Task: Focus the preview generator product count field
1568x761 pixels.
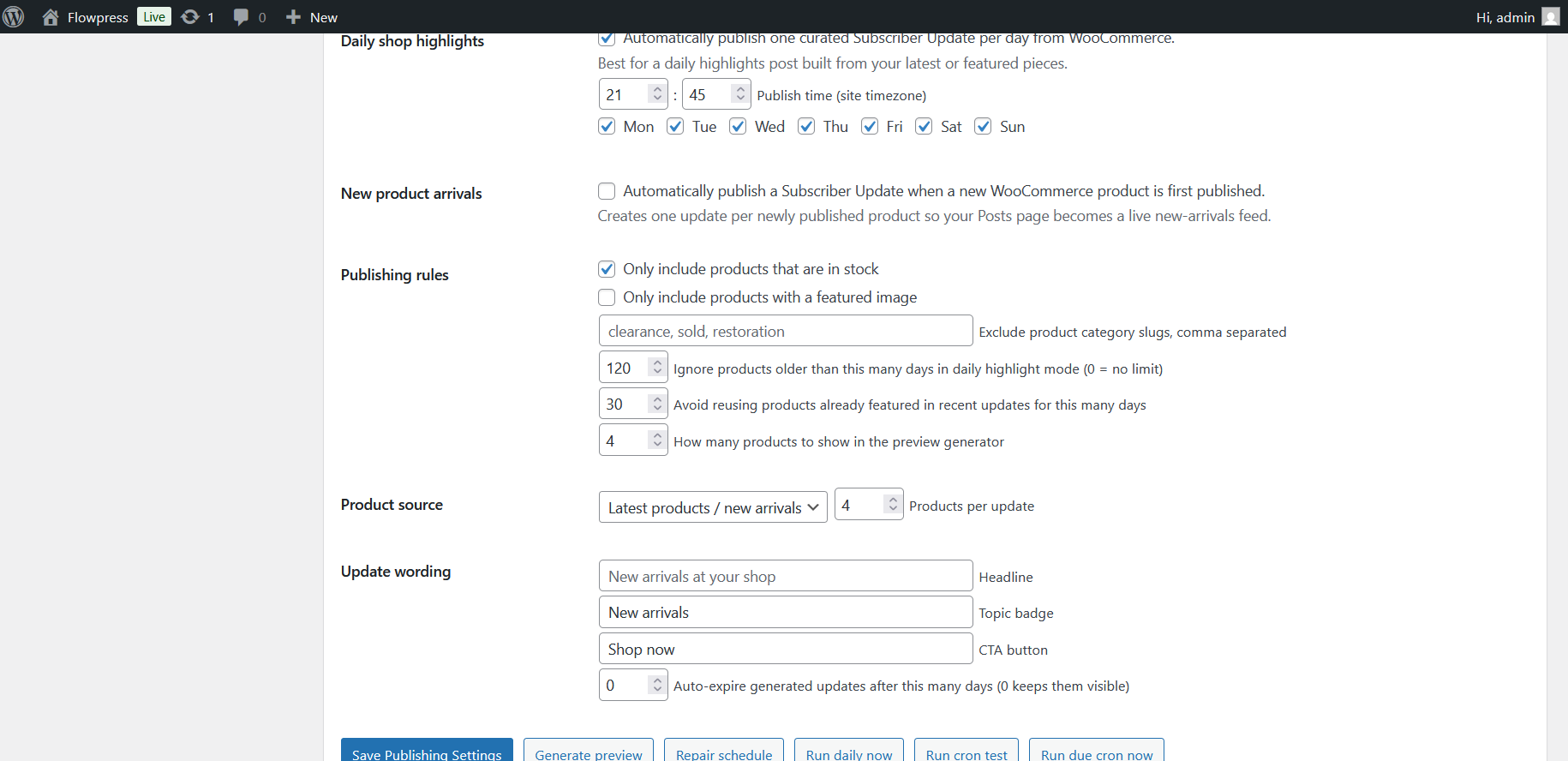Action: (633, 440)
